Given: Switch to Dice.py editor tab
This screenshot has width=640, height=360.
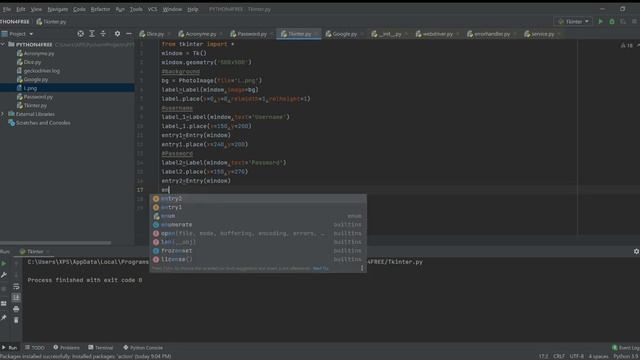Looking at the screenshot, I should click(x=155, y=34).
